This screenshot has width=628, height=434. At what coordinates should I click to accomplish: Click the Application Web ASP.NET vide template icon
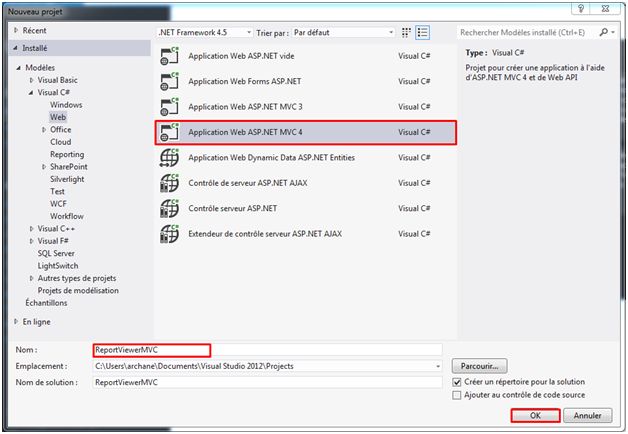[x=169, y=56]
